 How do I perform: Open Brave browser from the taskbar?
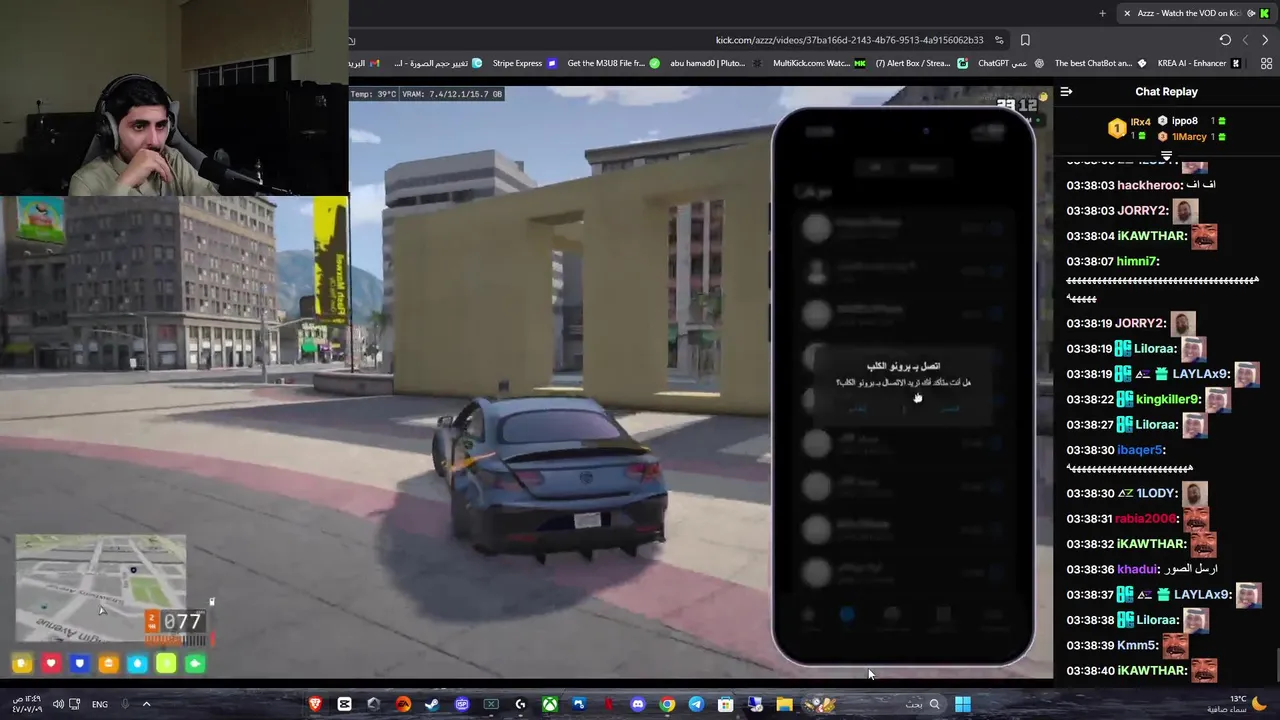click(x=315, y=704)
